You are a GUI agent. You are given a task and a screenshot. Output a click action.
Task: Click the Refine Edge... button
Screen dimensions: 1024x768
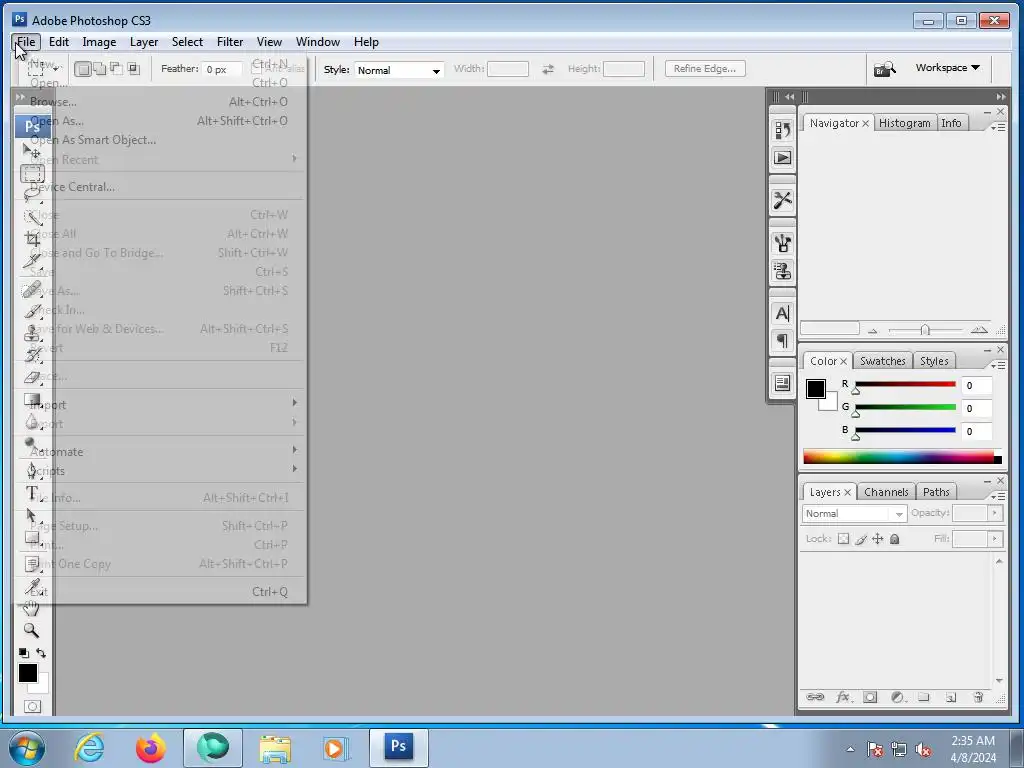705,69
